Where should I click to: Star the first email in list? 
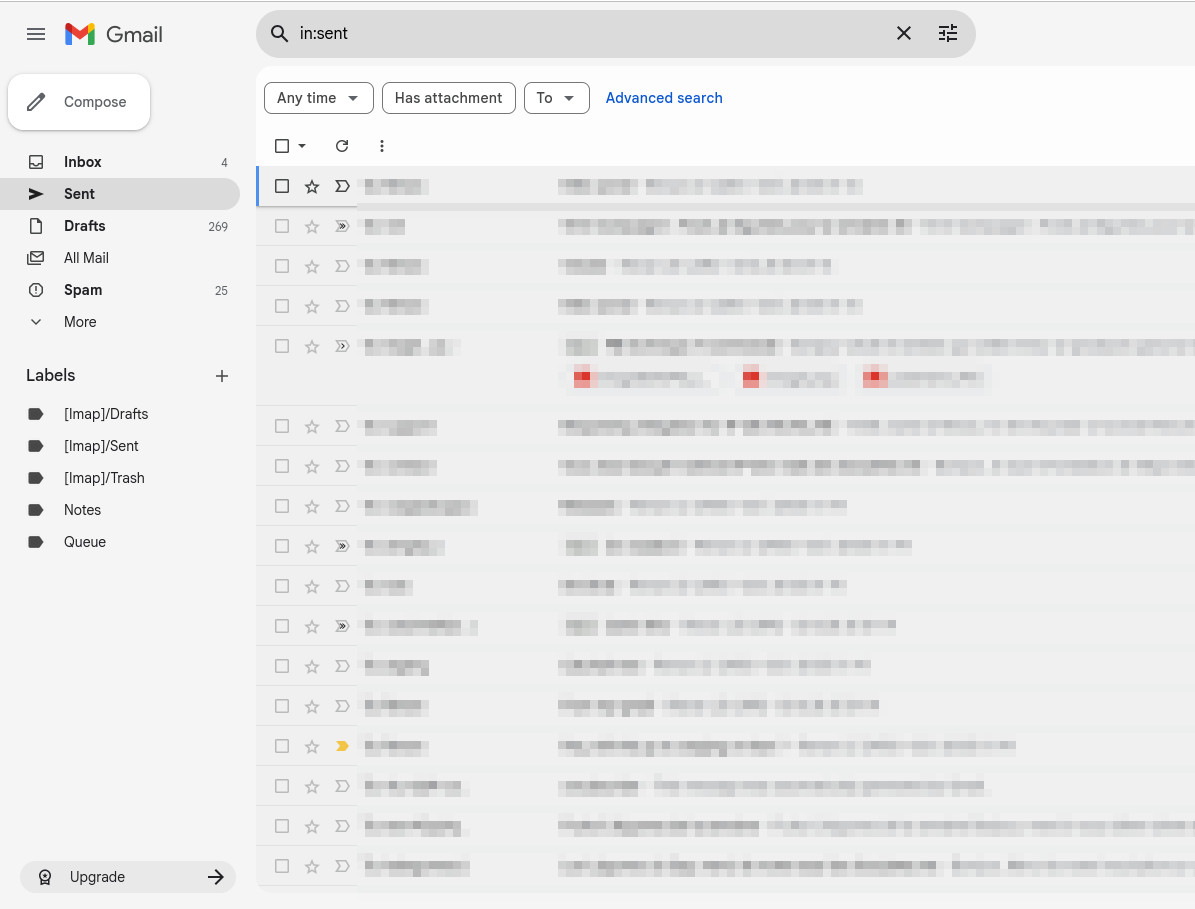pyautogui.click(x=312, y=186)
